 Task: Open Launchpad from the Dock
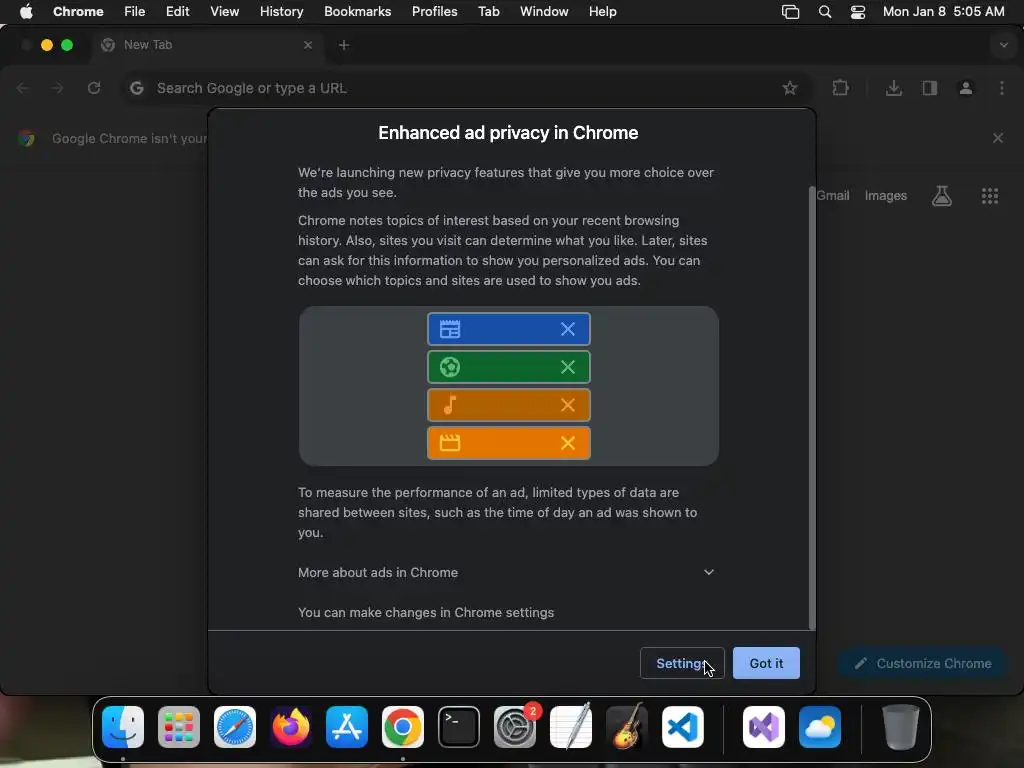(x=179, y=727)
